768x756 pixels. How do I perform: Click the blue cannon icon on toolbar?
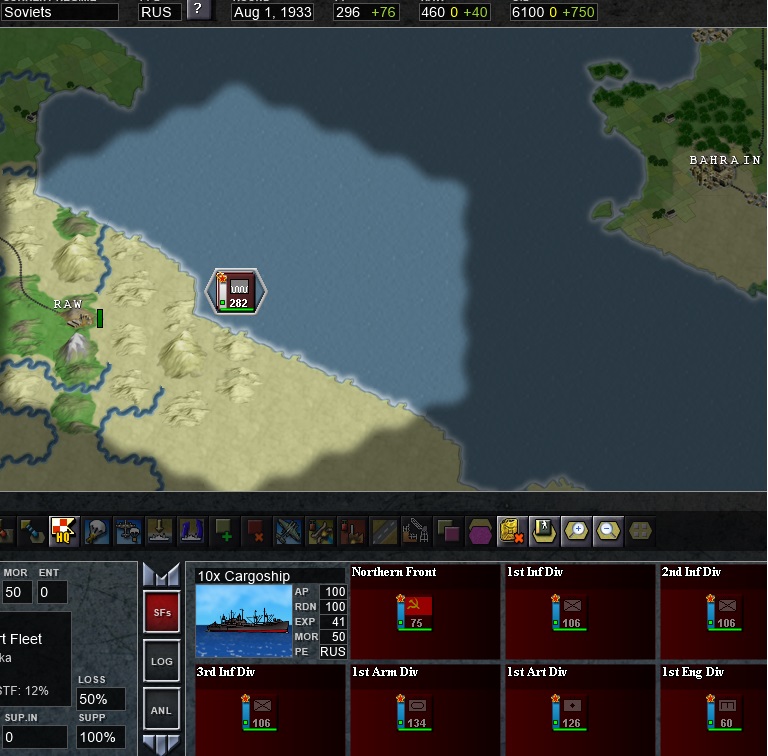pos(32,531)
